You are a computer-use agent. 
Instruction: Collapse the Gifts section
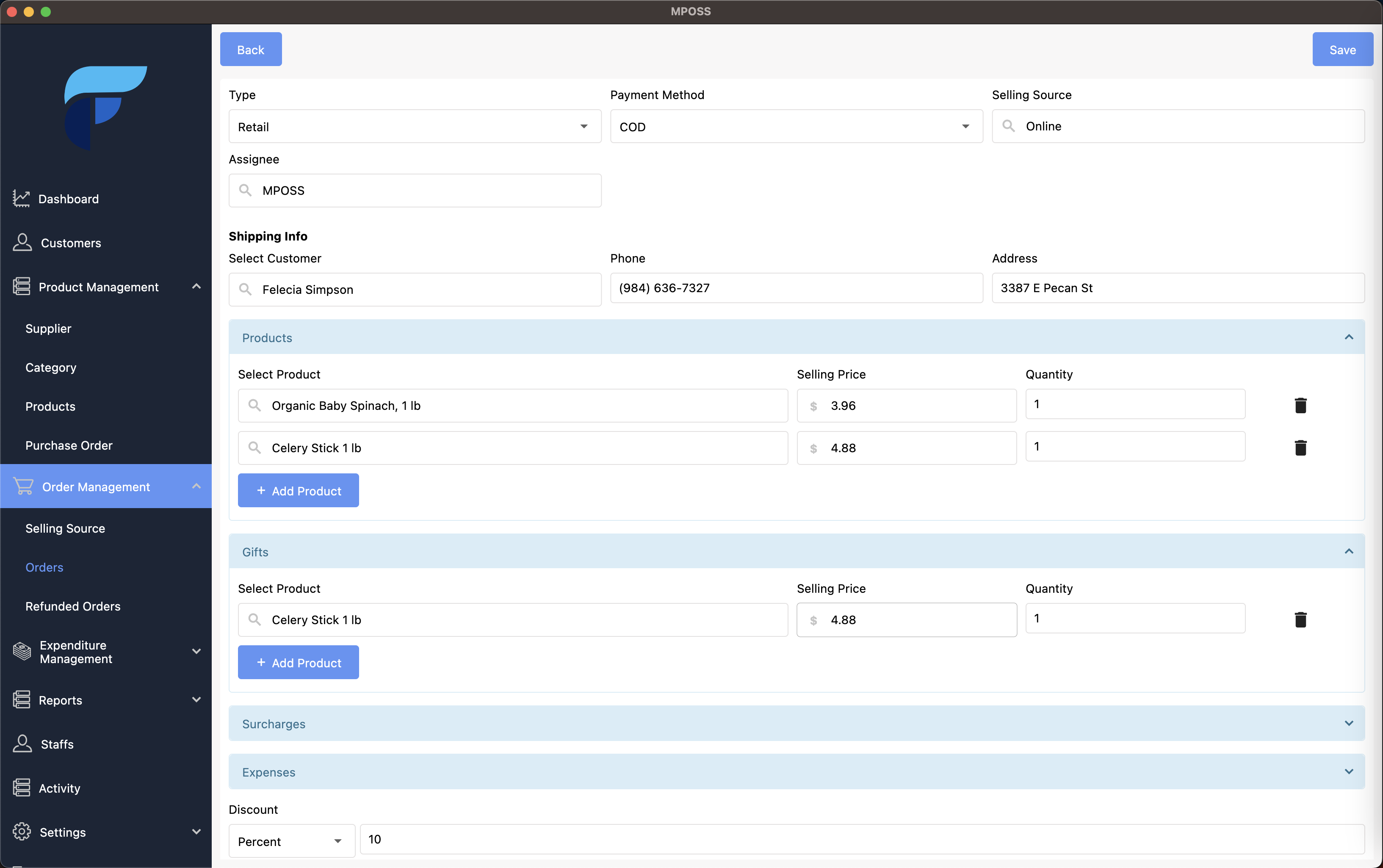coord(1348,552)
